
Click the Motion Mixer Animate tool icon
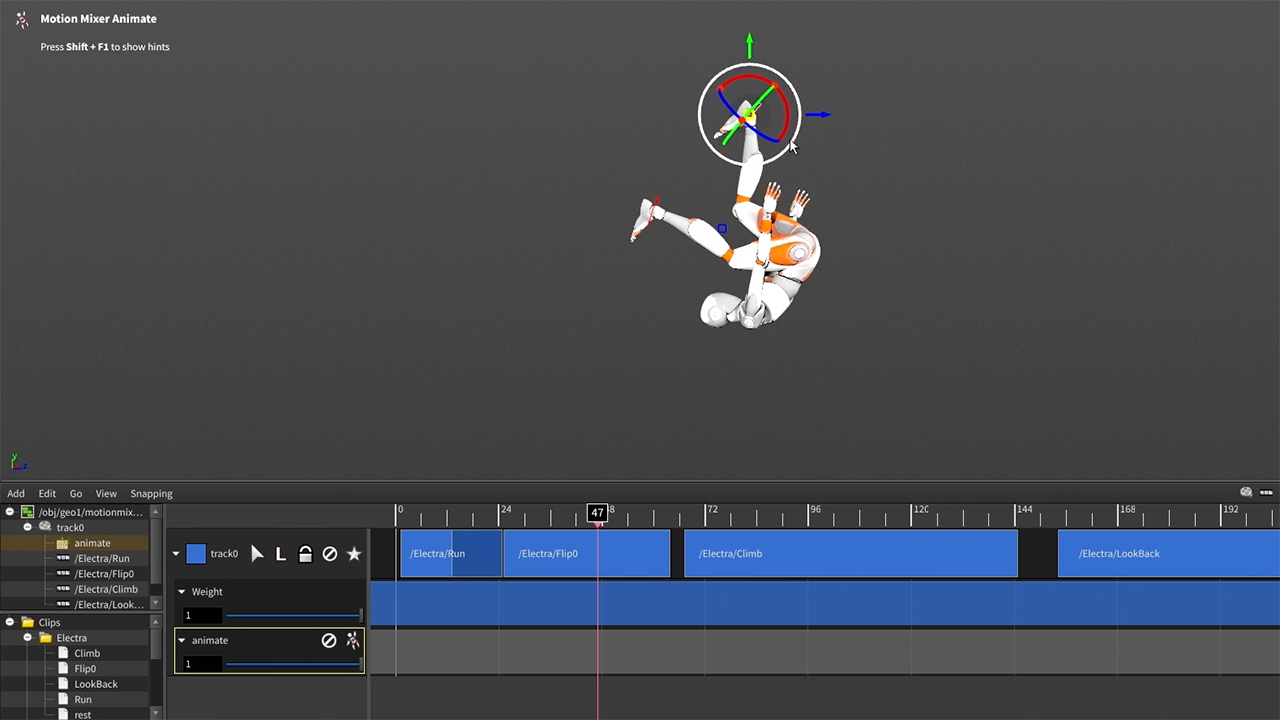[x=22, y=19]
